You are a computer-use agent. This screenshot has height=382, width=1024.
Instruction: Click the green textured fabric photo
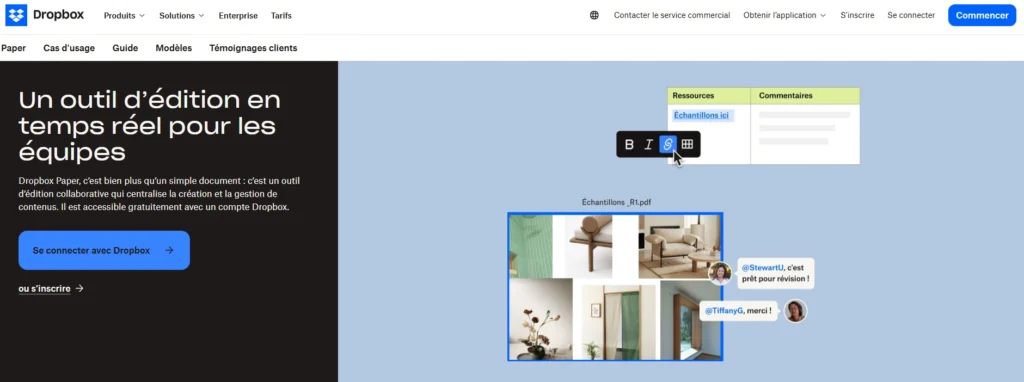[x=531, y=247]
